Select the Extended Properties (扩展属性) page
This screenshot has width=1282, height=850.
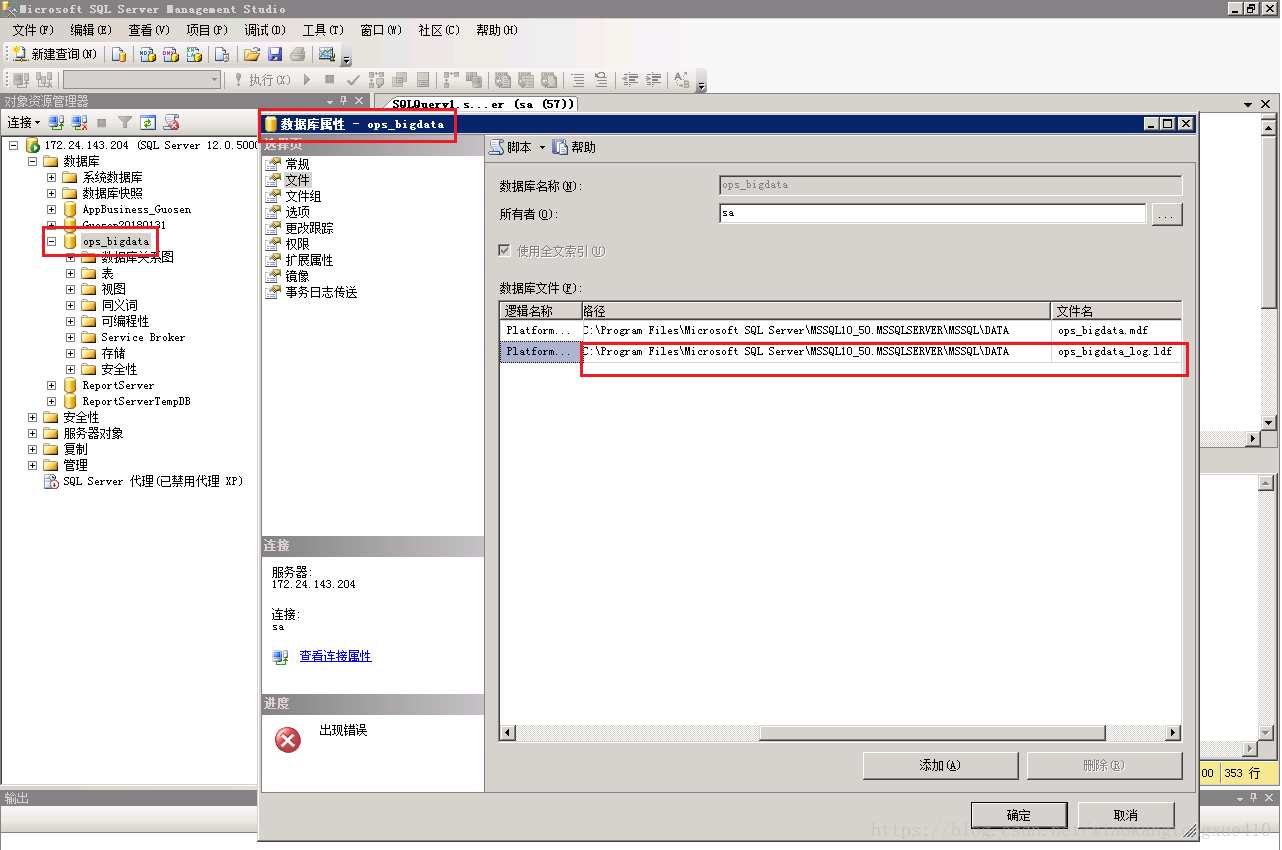(x=309, y=260)
